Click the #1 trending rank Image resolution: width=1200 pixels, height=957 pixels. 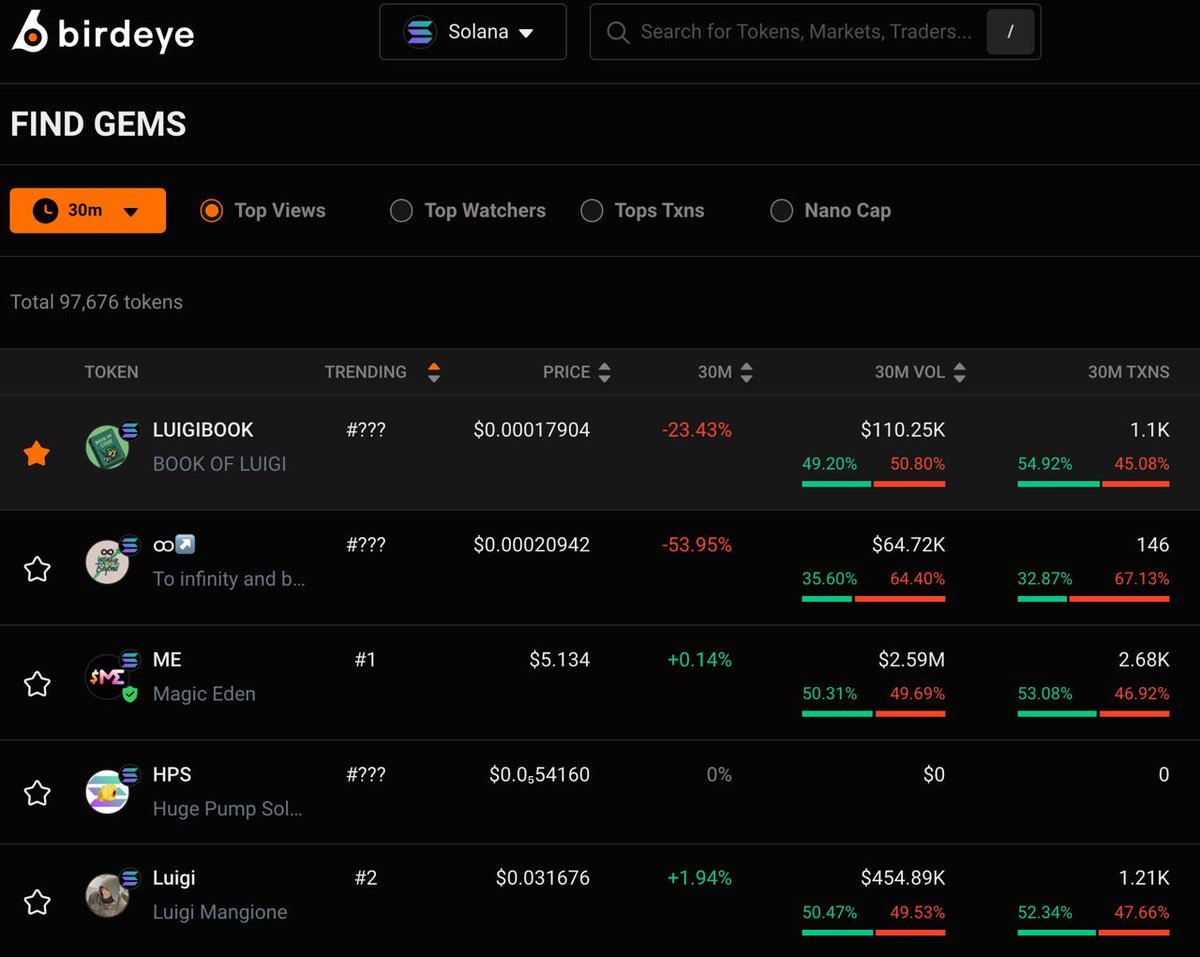tap(365, 660)
